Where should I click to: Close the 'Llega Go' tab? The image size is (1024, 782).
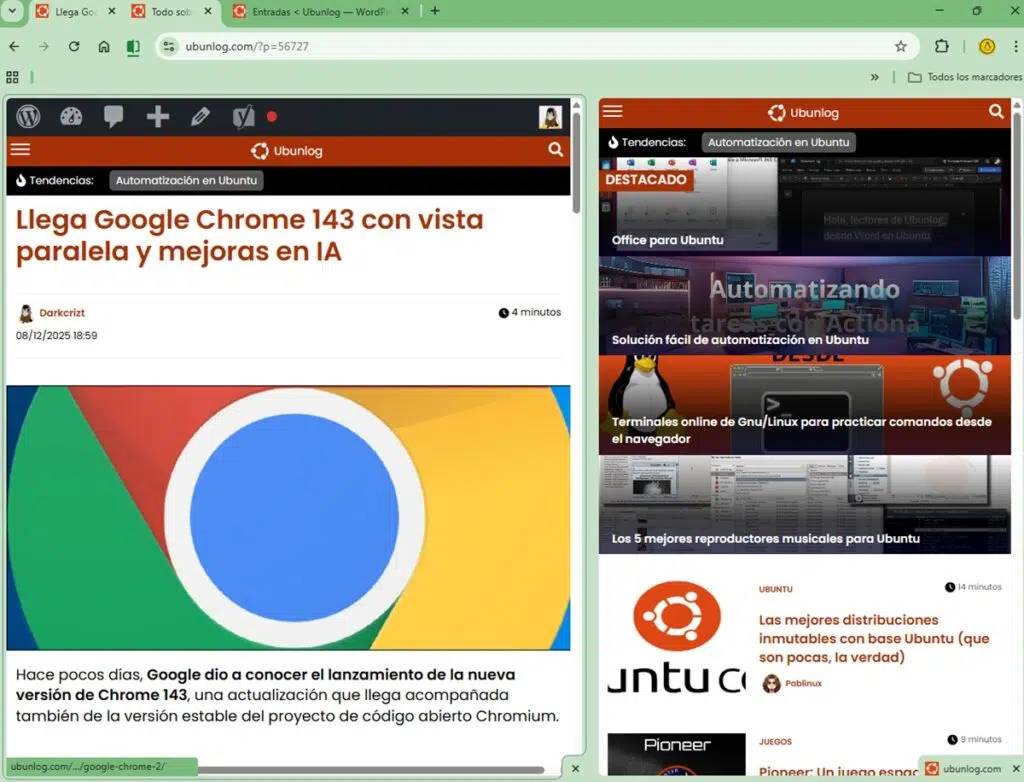click(x=112, y=11)
